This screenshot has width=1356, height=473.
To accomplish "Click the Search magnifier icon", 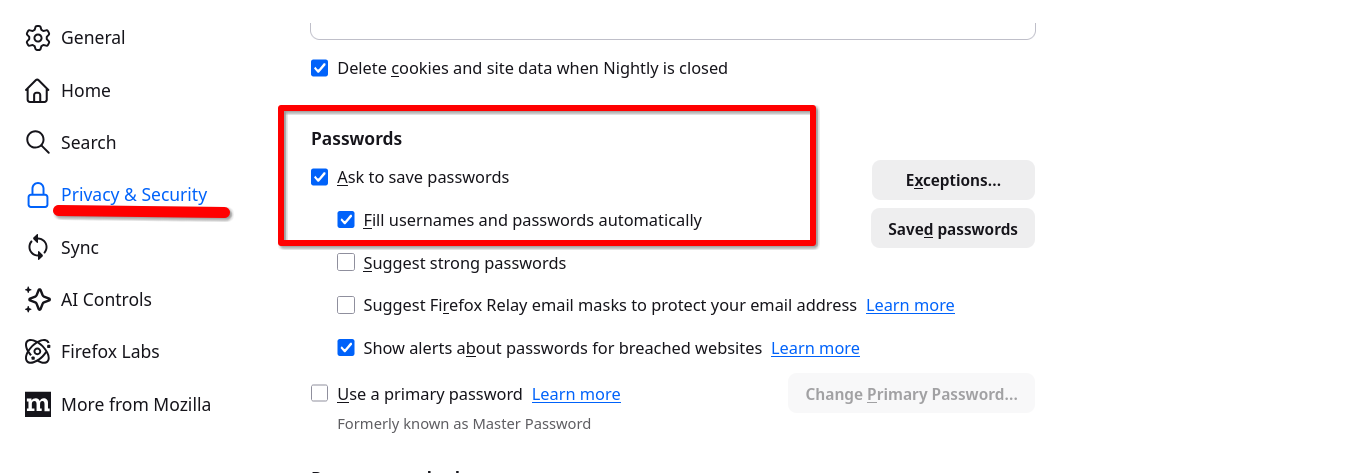I will click(37, 143).
